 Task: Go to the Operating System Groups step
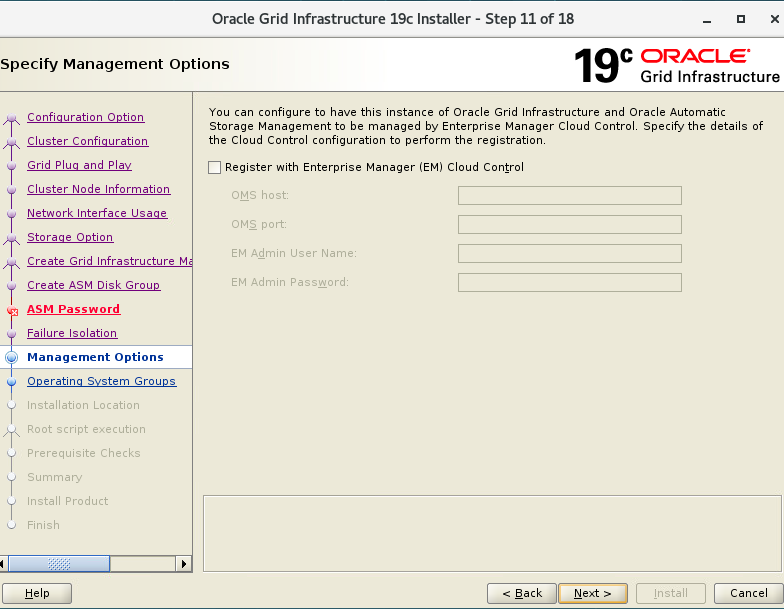(x=101, y=381)
